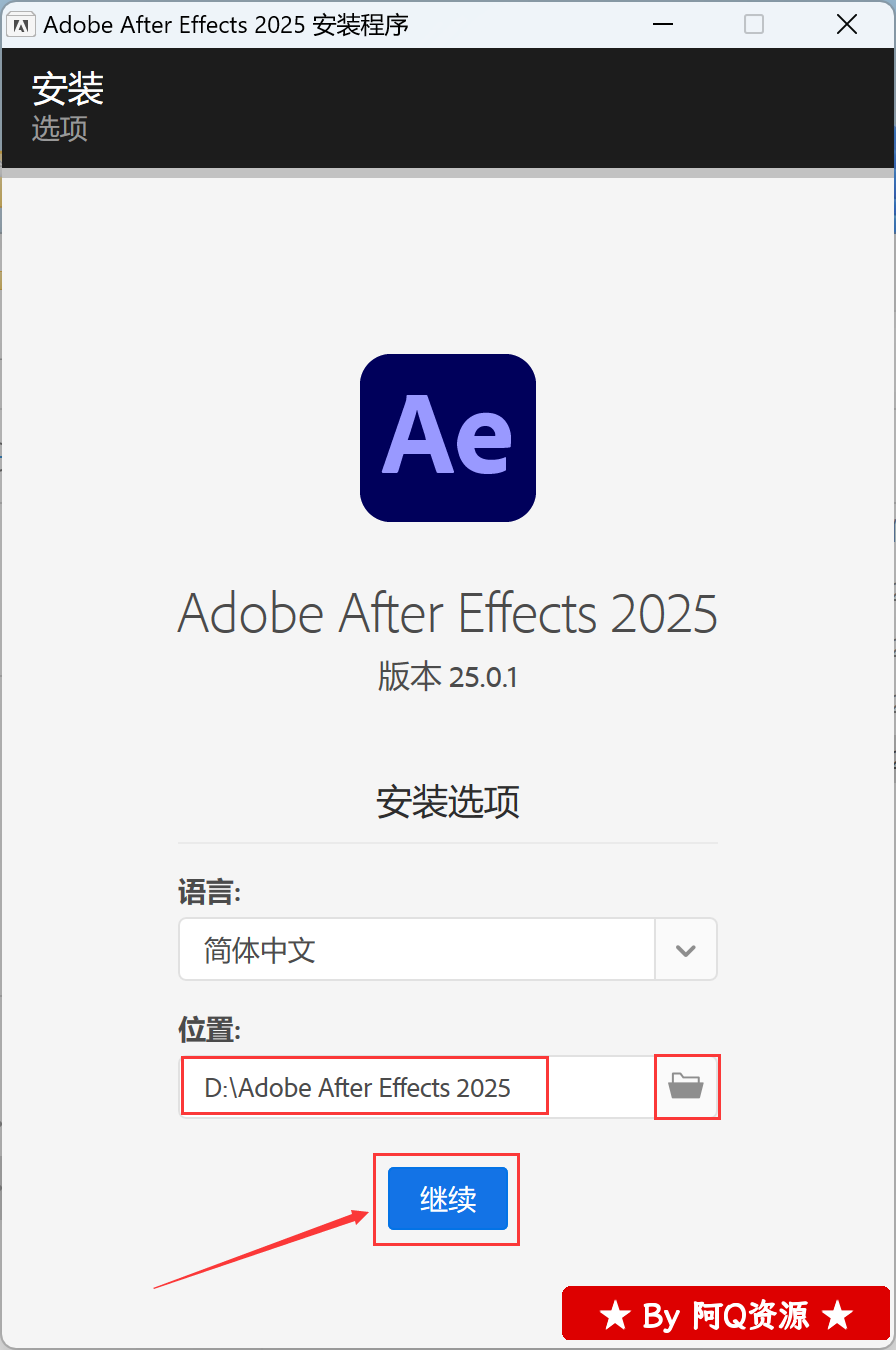The width and height of the screenshot is (896, 1350).
Task: Click the D:\Adobe After Effects 2025 path field
Action: coord(417,1087)
